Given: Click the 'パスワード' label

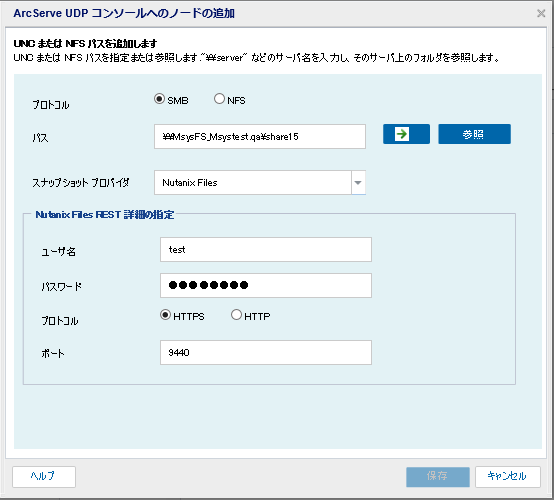Looking at the screenshot, I should tap(61, 286).
